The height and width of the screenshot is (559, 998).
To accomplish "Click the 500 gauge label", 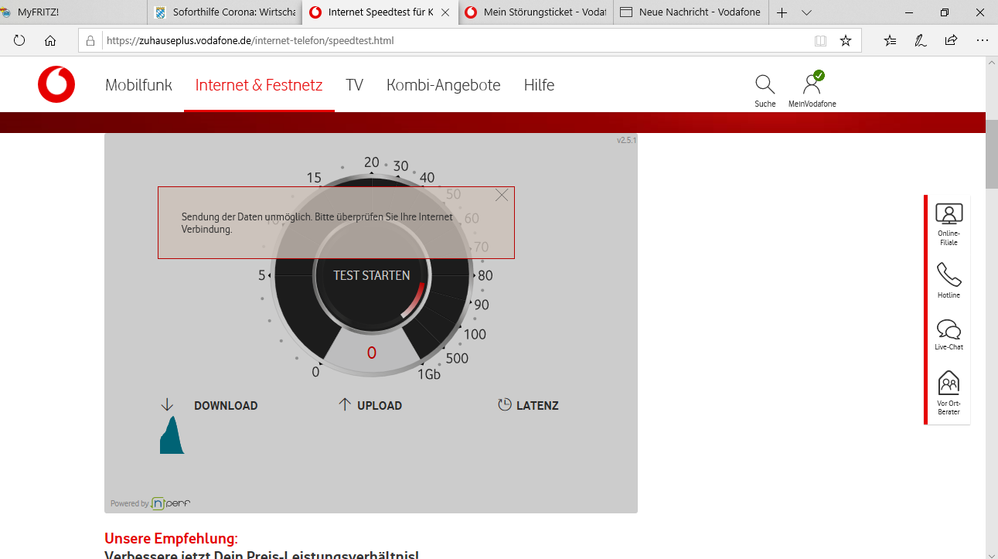I will click(457, 358).
